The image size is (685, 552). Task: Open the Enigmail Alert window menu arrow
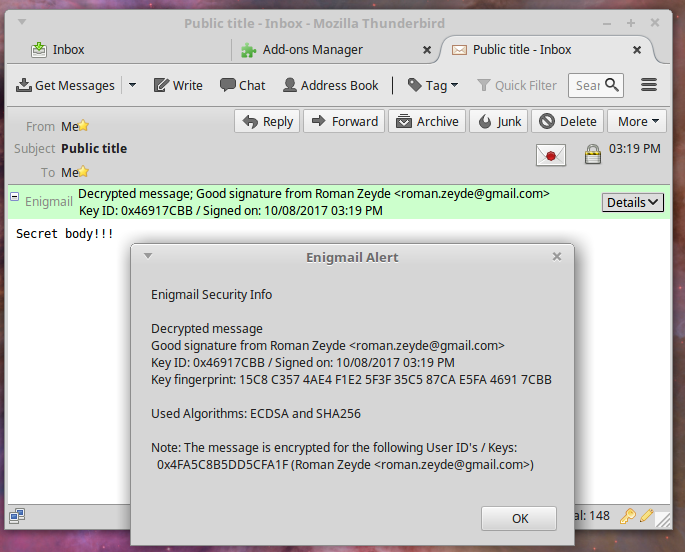point(148,255)
